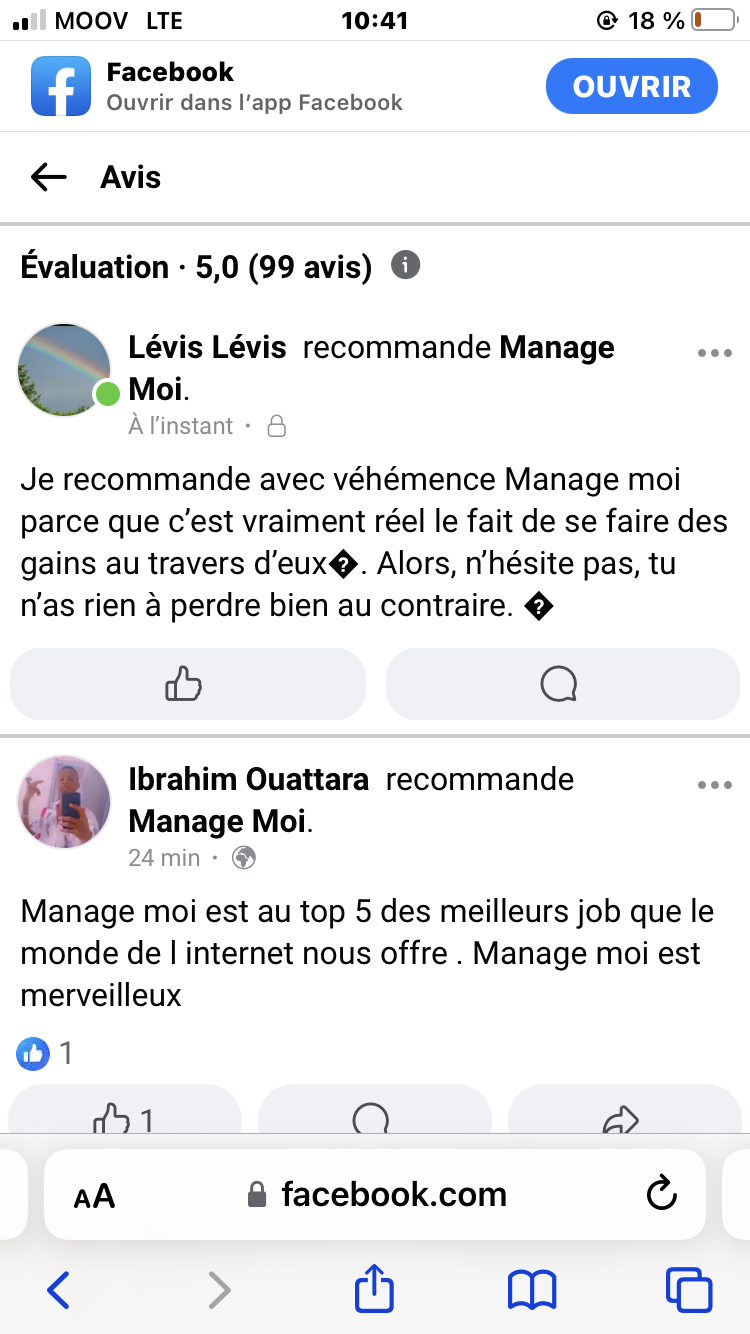The width and height of the screenshot is (750, 1334).
Task: Tap the facebook.com address bar
Action: point(376,1194)
